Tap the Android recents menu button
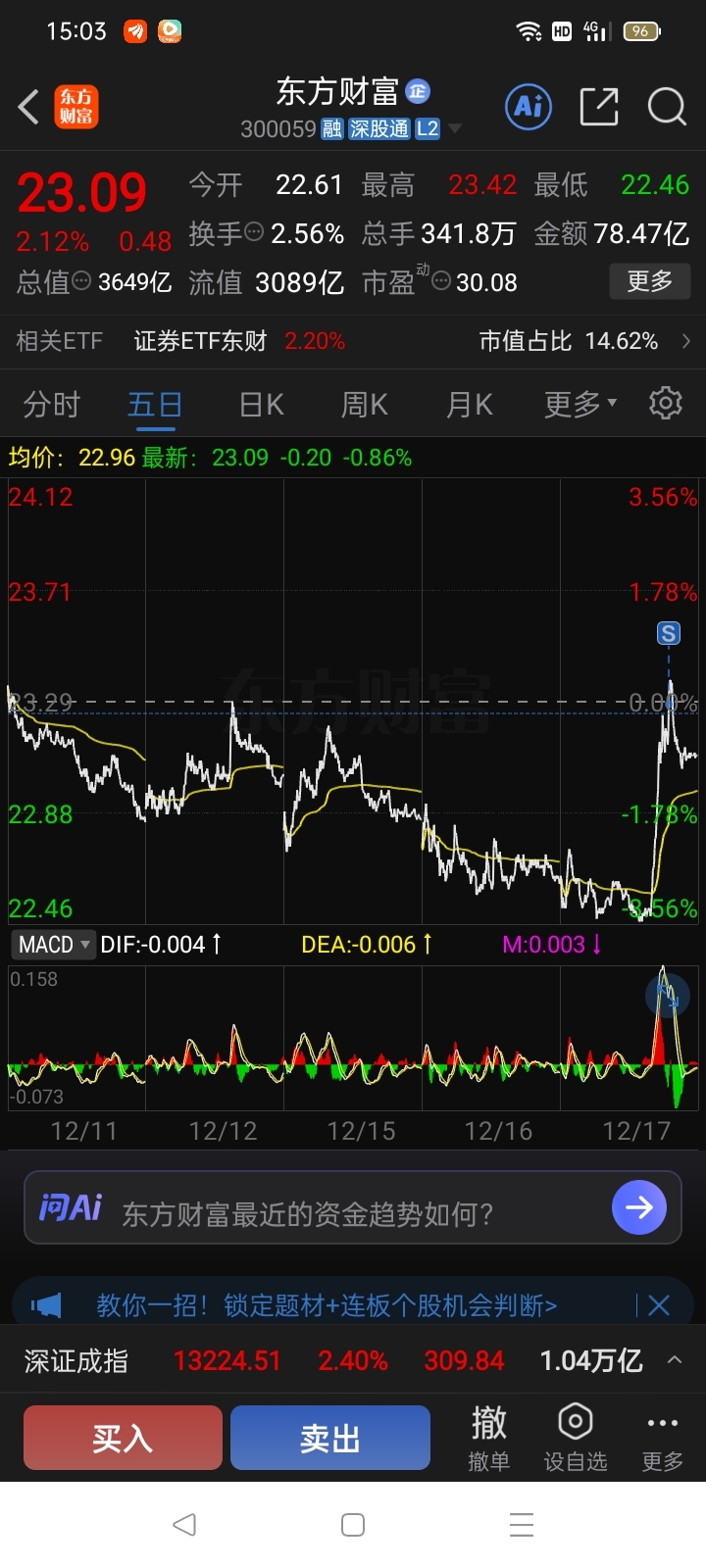The image size is (706, 1568). (522, 1525)
